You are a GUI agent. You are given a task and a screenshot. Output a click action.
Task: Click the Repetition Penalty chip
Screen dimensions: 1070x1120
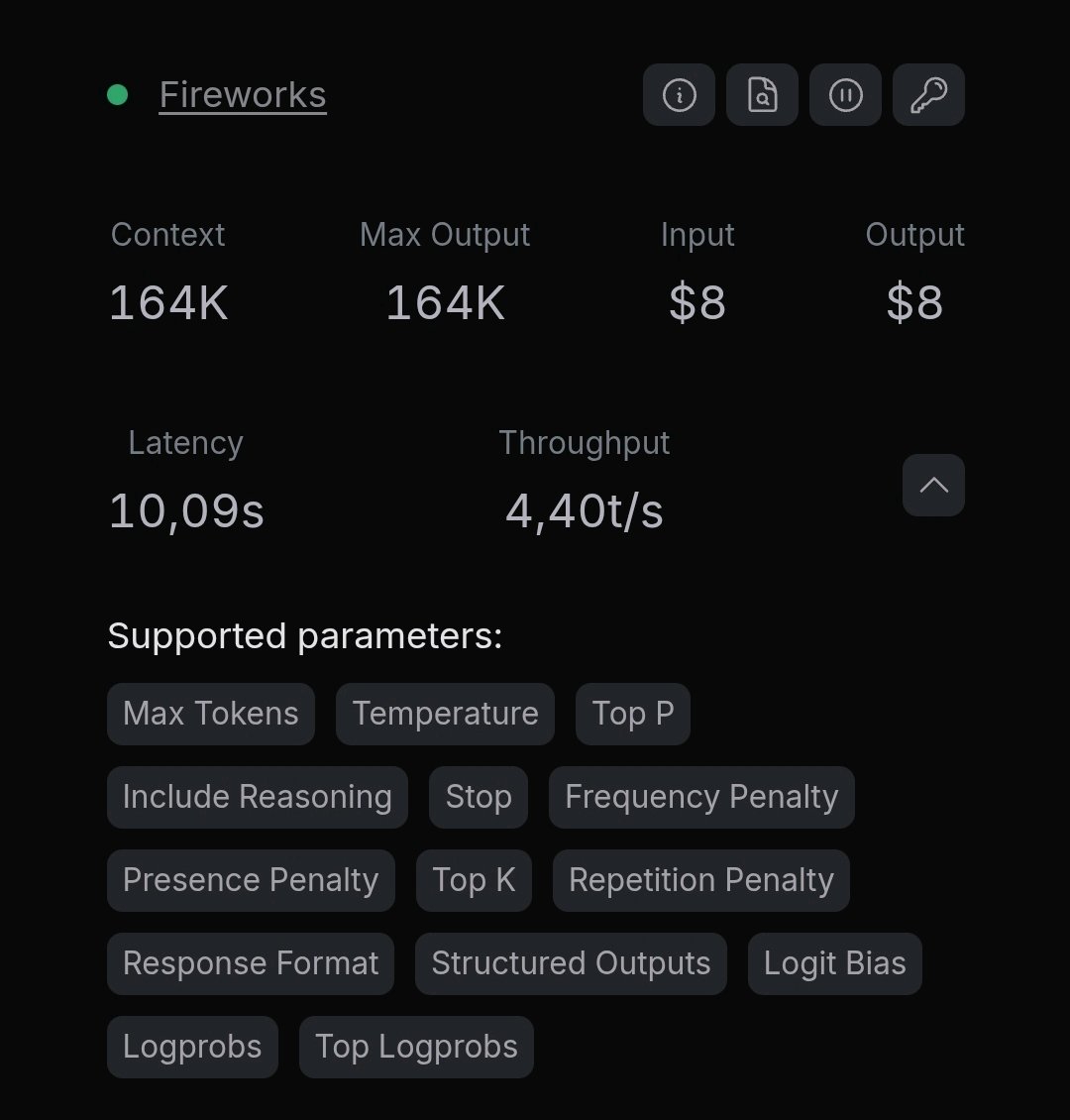701,880
